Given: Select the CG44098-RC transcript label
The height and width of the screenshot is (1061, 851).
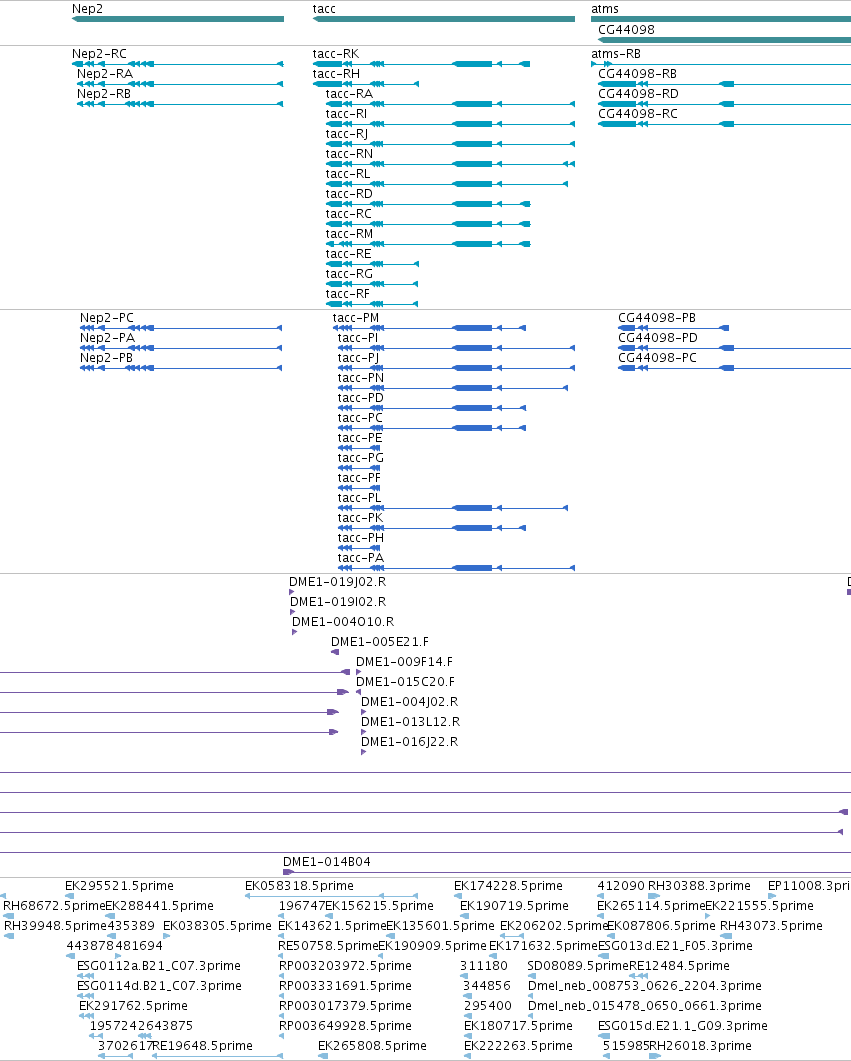Looking at the screenshot, I should pos(638,114).
